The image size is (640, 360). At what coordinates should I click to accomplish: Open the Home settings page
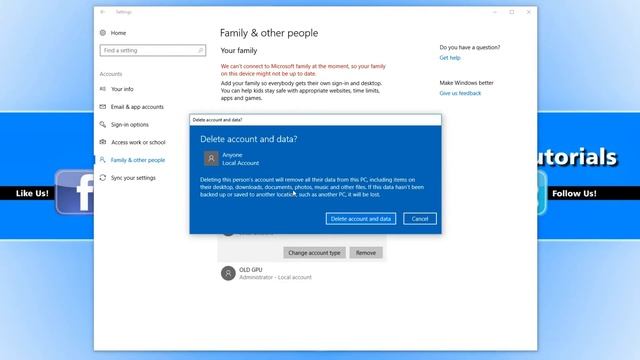[x=118, y=33]
